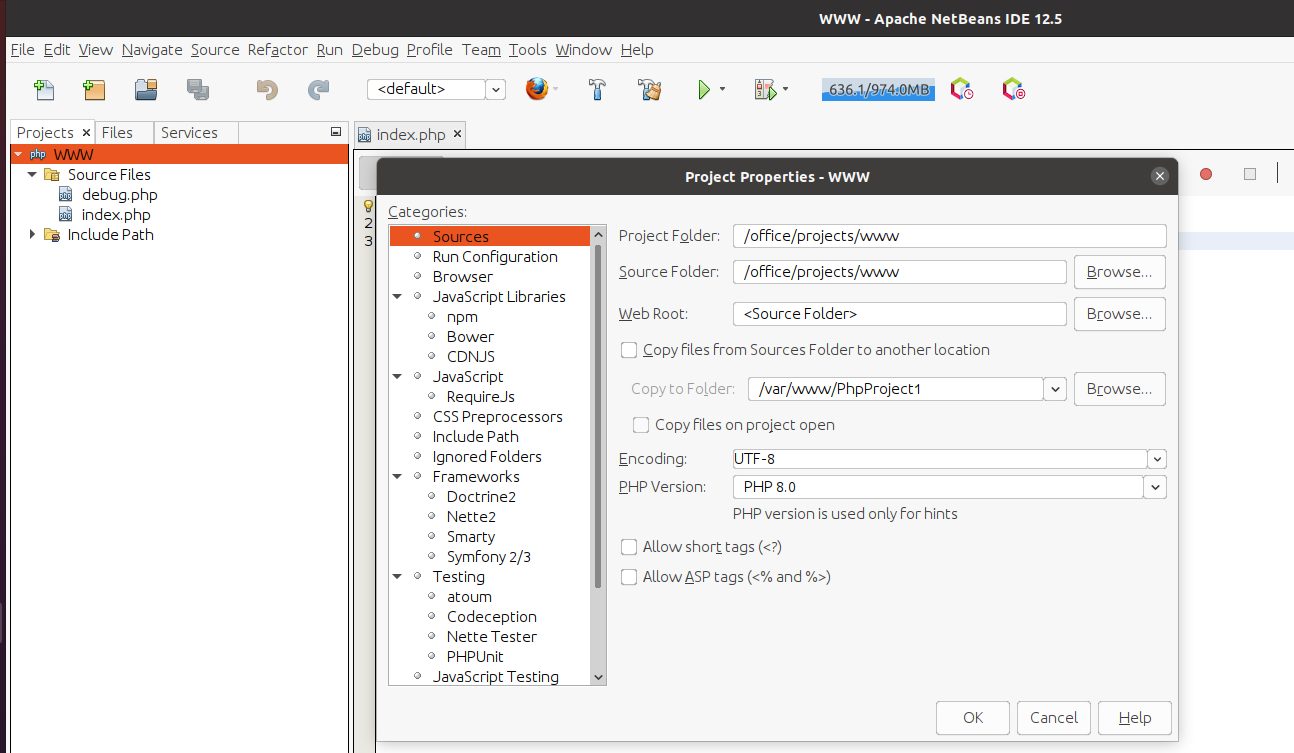Close the index.php editor tab
The image size is (1294, 753).
click(457, 134)
